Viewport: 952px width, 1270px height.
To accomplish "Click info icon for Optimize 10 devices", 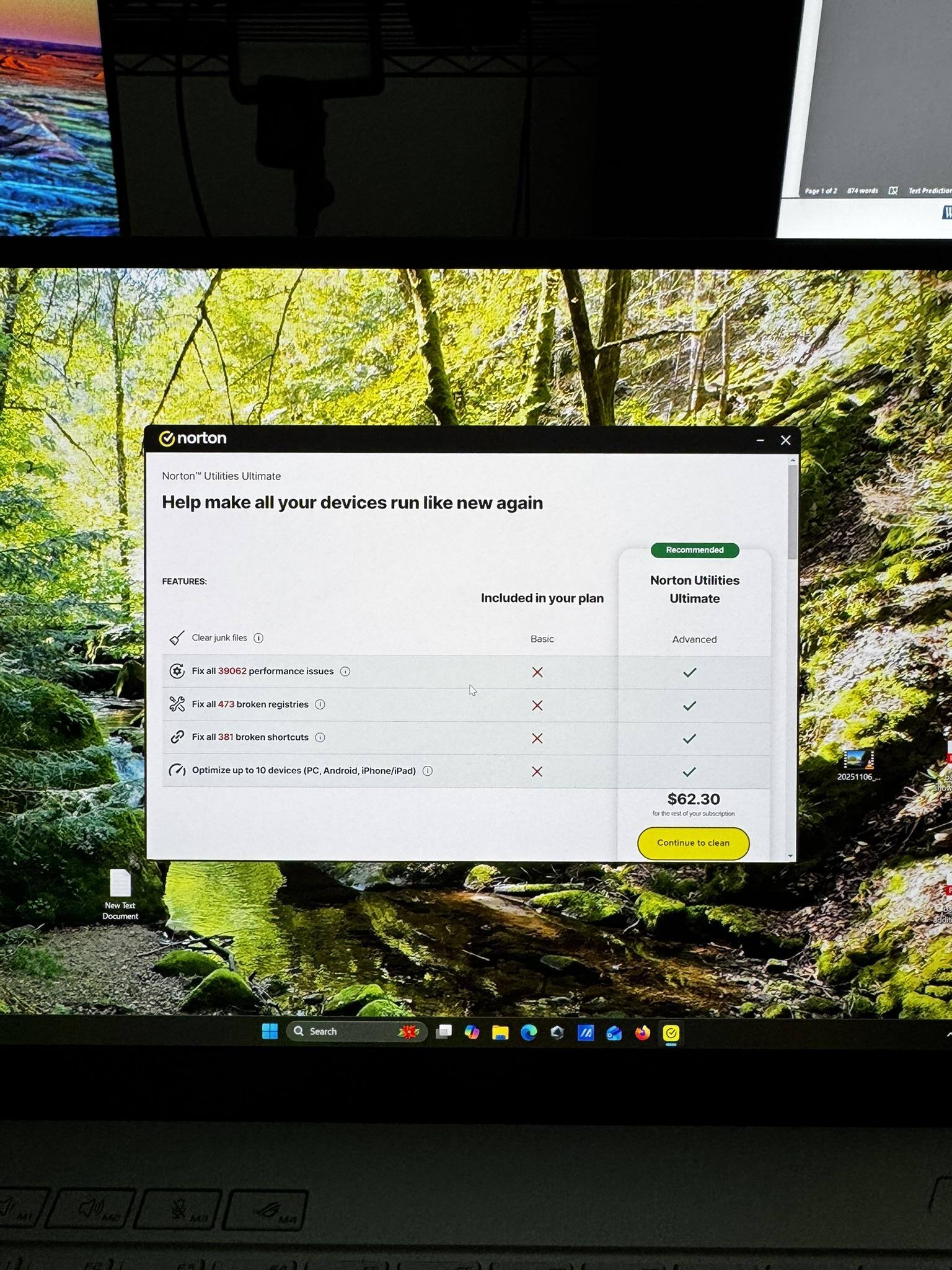I will tap(428, 771).
